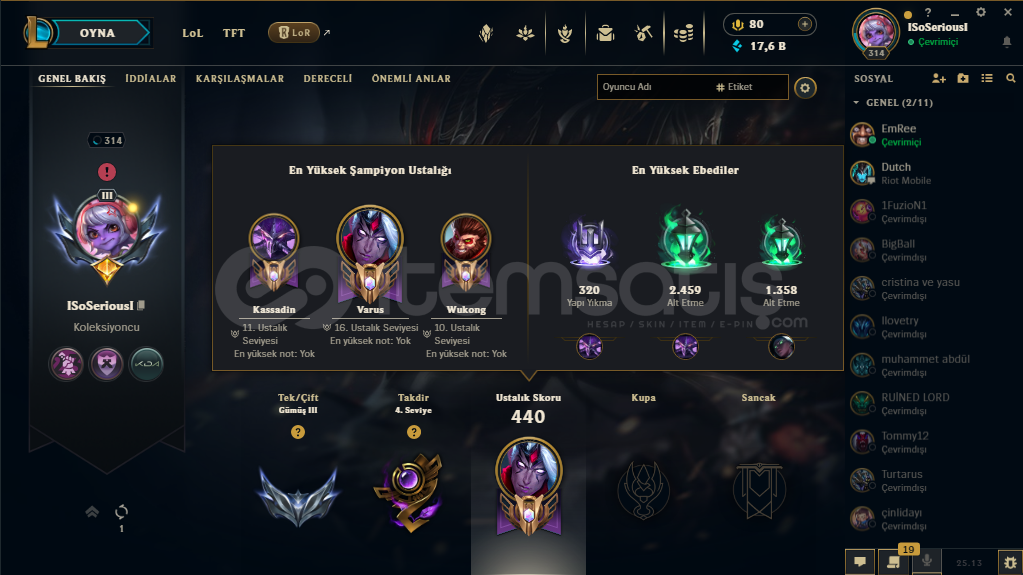Screen dimensions: 1023x575
Task: Open the friend list view options icon
Action: tap(986, 78)
